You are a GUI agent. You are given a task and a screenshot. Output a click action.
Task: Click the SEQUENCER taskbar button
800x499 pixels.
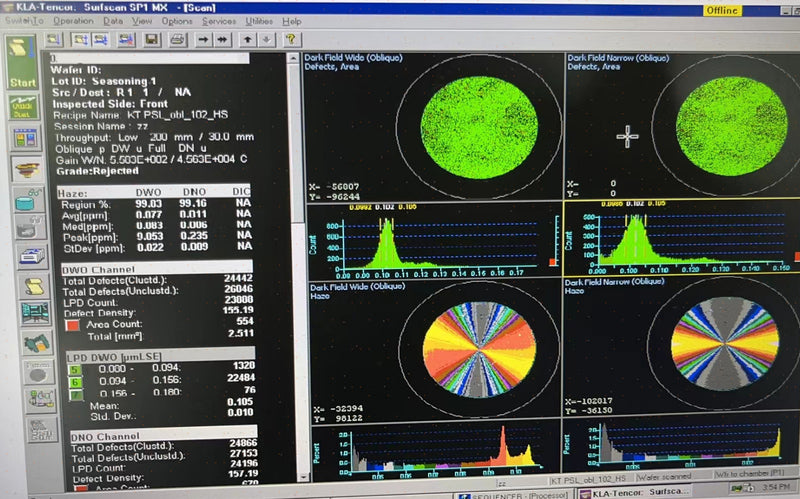click(513, 494)
